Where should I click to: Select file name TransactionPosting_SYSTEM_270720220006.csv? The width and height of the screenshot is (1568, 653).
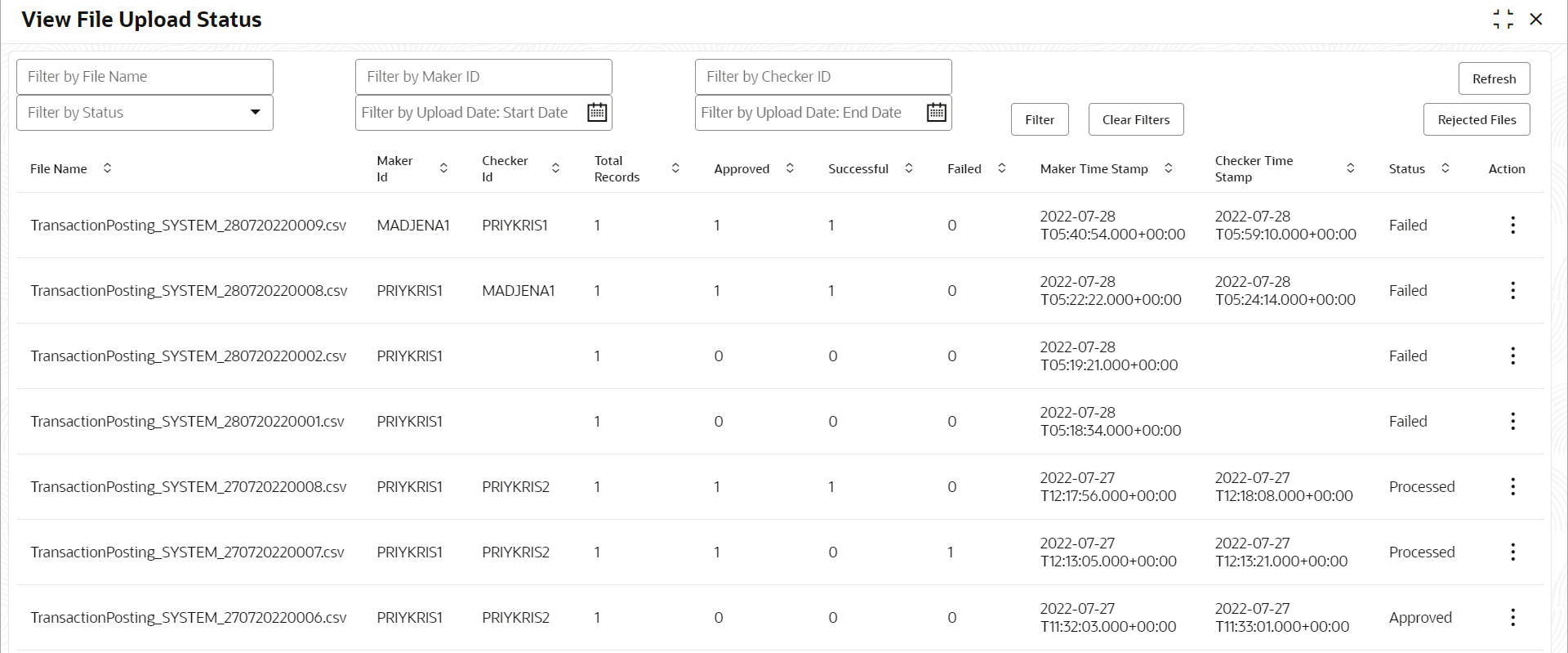(x=189, y=618)
